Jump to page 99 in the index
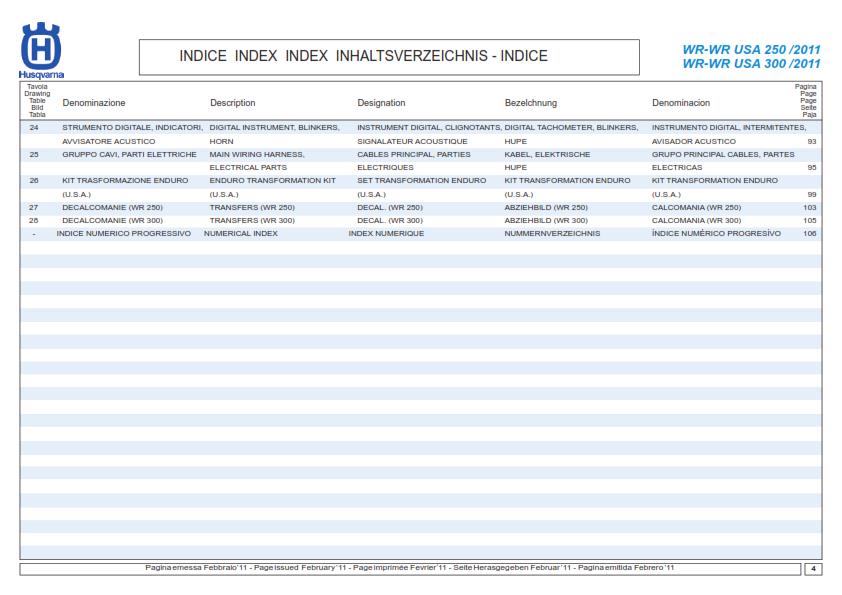The width and height of the screenshot is (842, 595). [x=810, y=194]
